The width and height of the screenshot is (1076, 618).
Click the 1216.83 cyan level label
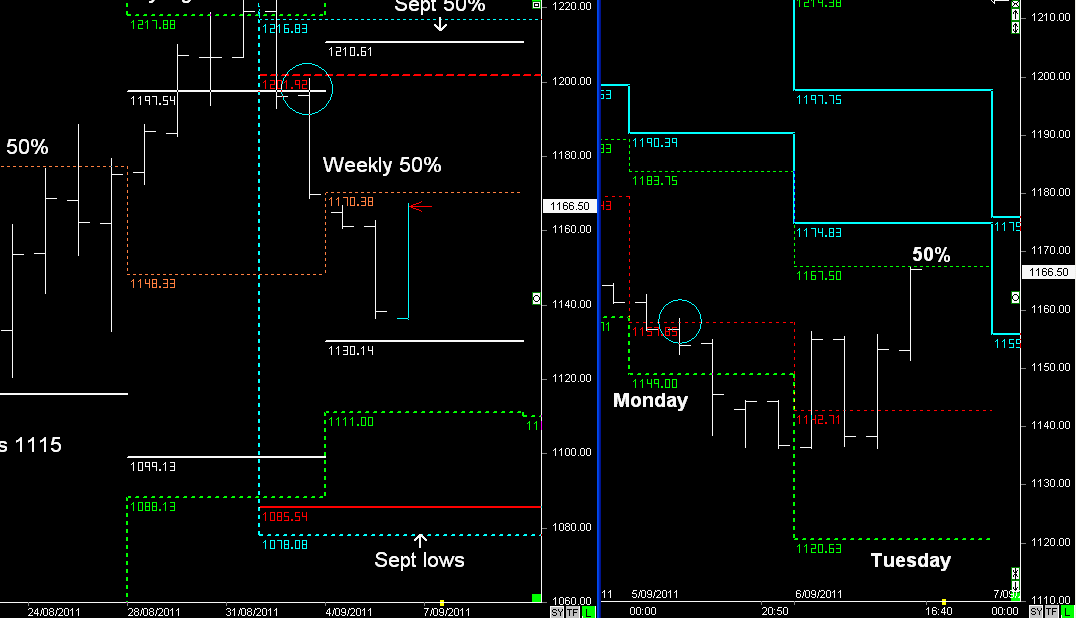(x=285, y=29)
